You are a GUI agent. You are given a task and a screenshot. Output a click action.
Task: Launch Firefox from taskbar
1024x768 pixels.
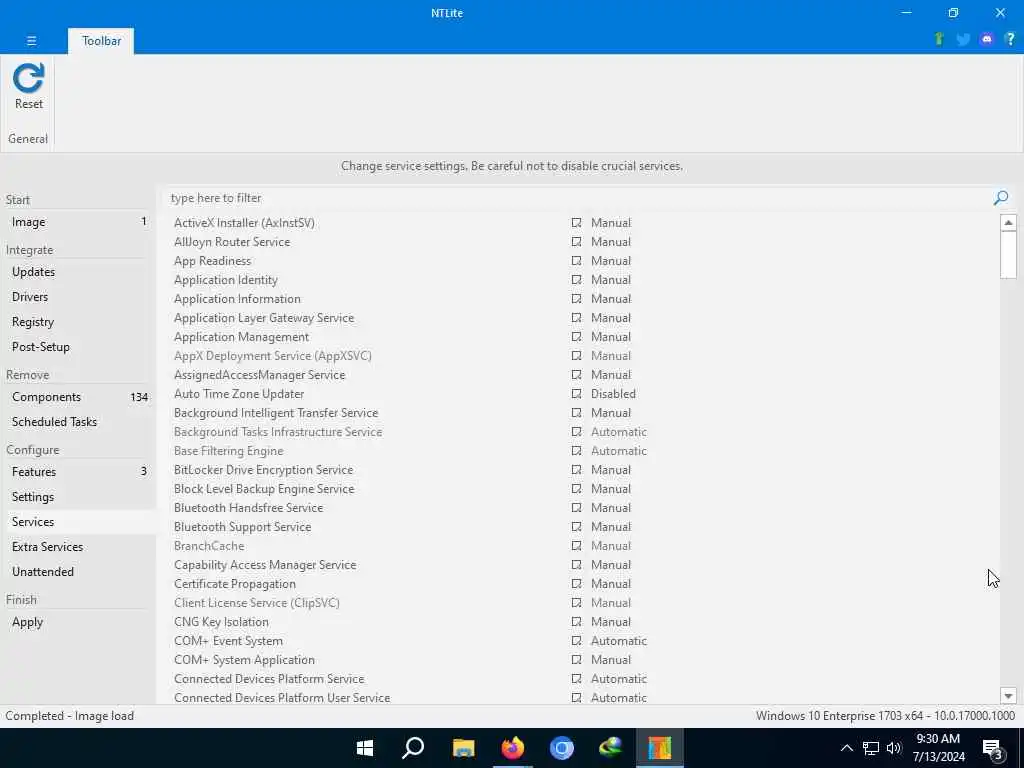513,748
